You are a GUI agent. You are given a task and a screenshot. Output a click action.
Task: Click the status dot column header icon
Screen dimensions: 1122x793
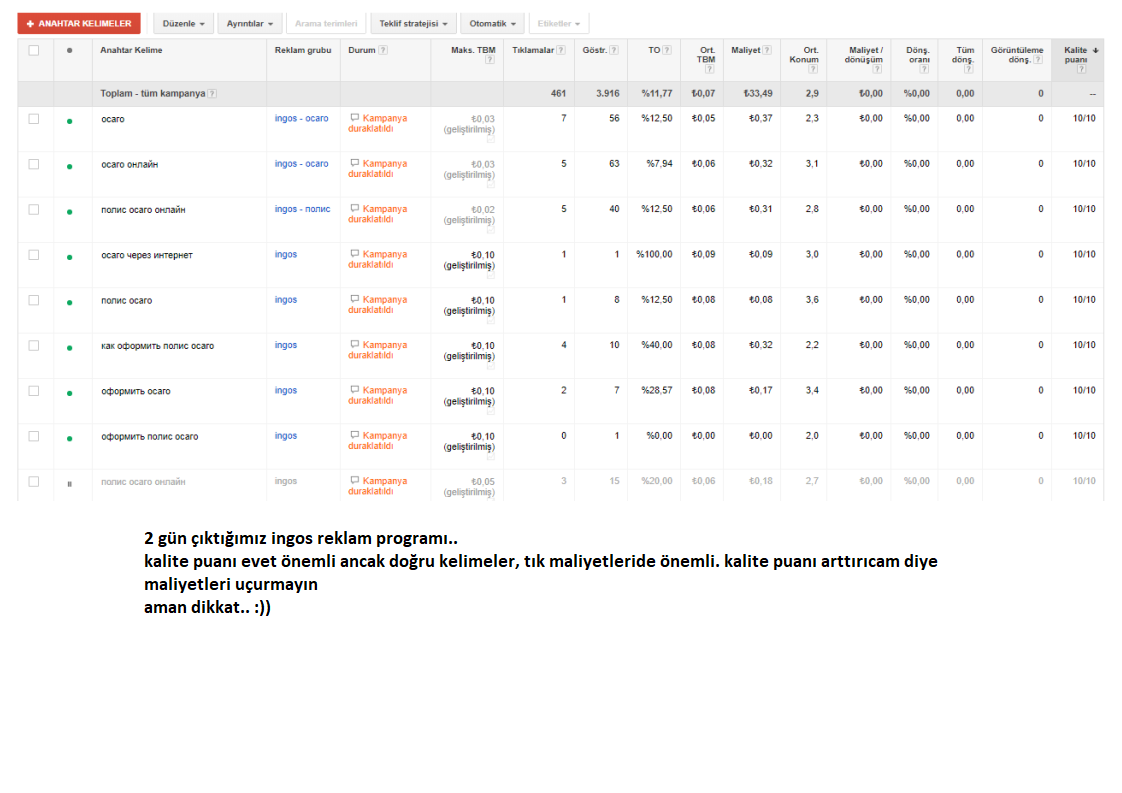pyautogui.click(x=69, y=50)
